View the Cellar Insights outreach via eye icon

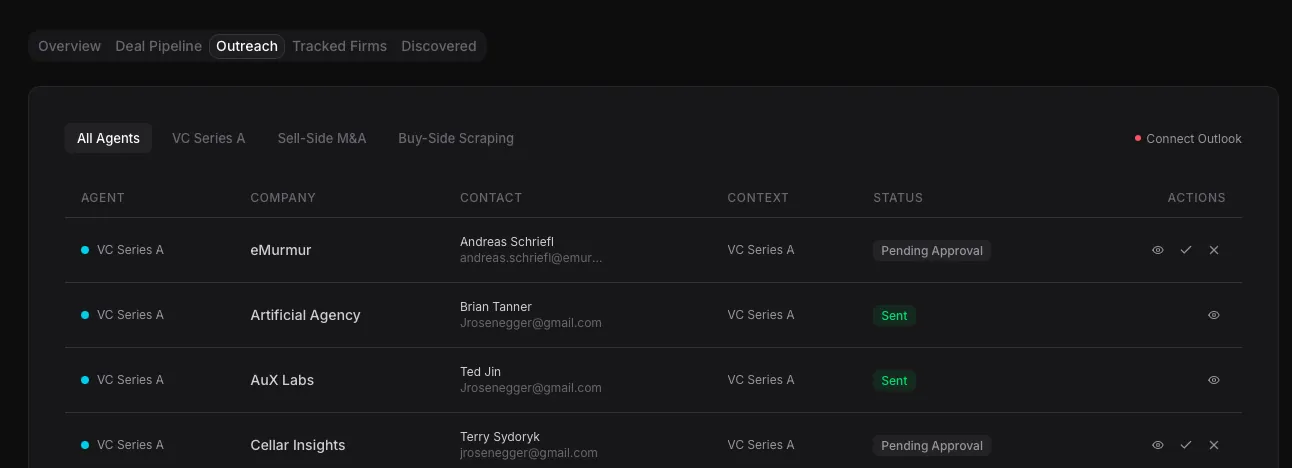tap(1158, 445)
